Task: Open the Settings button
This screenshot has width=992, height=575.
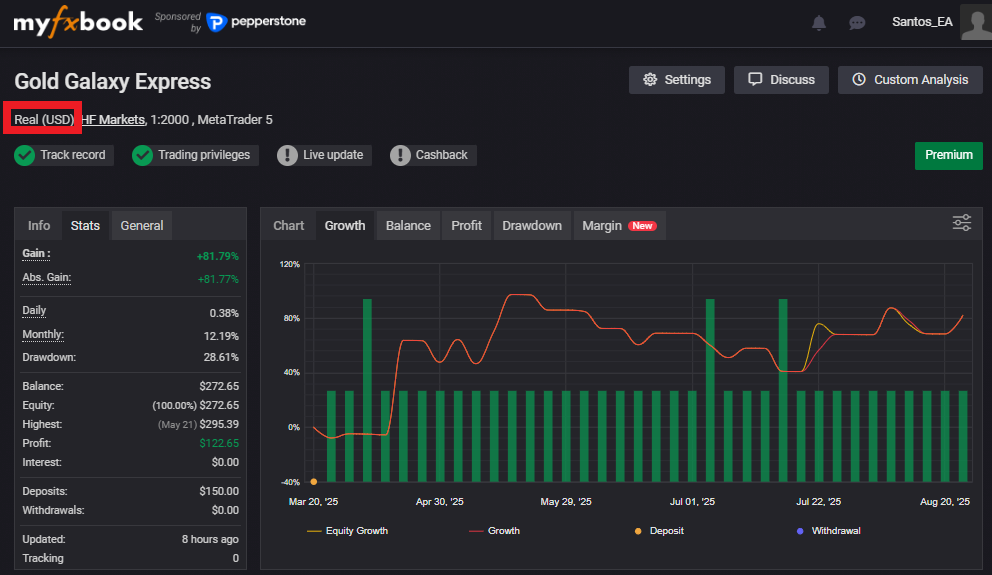Action: [677, 80]
